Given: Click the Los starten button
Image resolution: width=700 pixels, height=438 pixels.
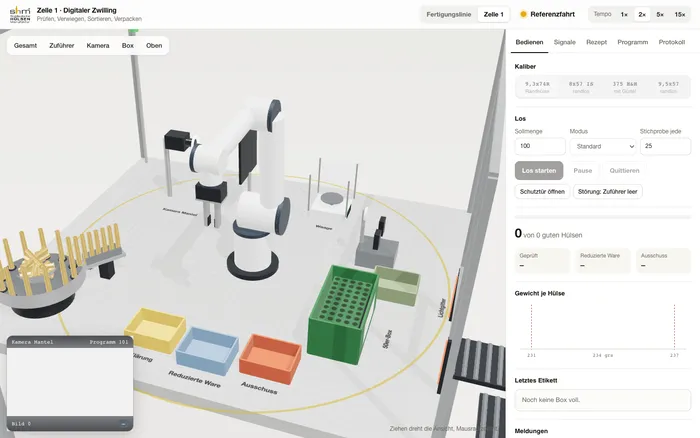Looking at the screenshot, I should click(539, 171).
